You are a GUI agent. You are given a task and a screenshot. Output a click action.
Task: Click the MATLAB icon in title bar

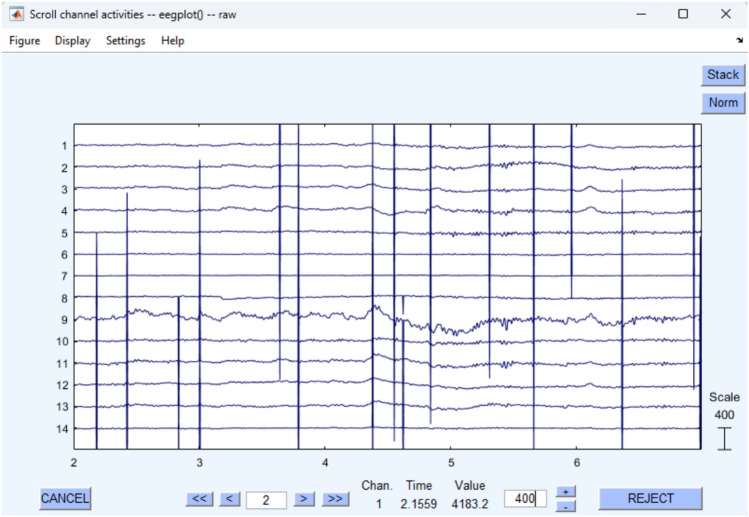pyautogui.click(x=17, y=14)
